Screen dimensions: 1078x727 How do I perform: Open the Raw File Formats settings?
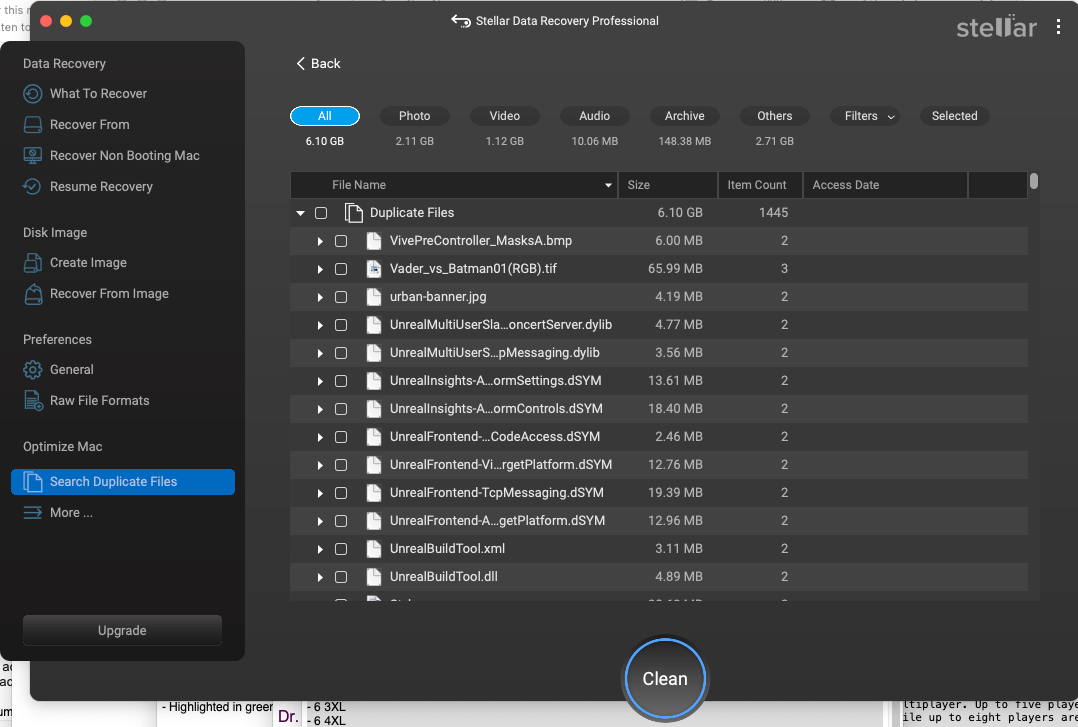pos(32,400)
